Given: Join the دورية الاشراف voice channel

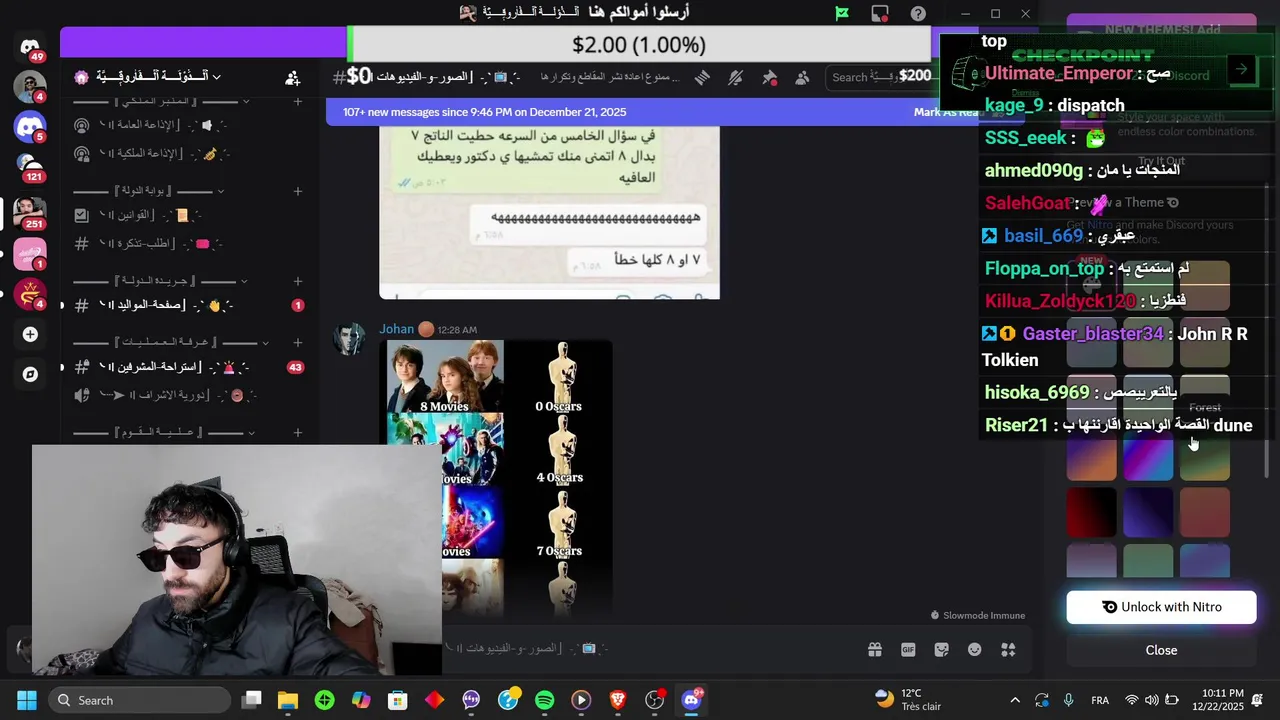Looking at the screenshot, I should [189, 395].
